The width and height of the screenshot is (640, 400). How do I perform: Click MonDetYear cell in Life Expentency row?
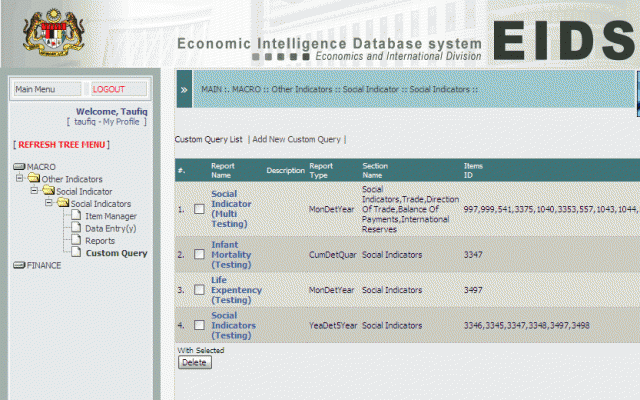click(331, 290)
